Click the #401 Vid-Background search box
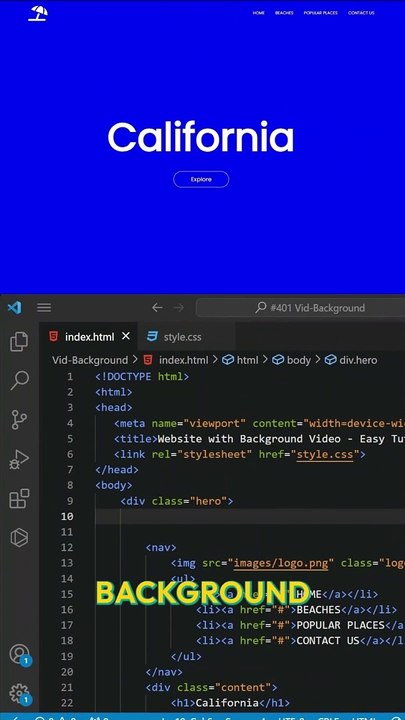Viewport: 405px width, 720px height. pyautogui.click(x=300, y=308)
